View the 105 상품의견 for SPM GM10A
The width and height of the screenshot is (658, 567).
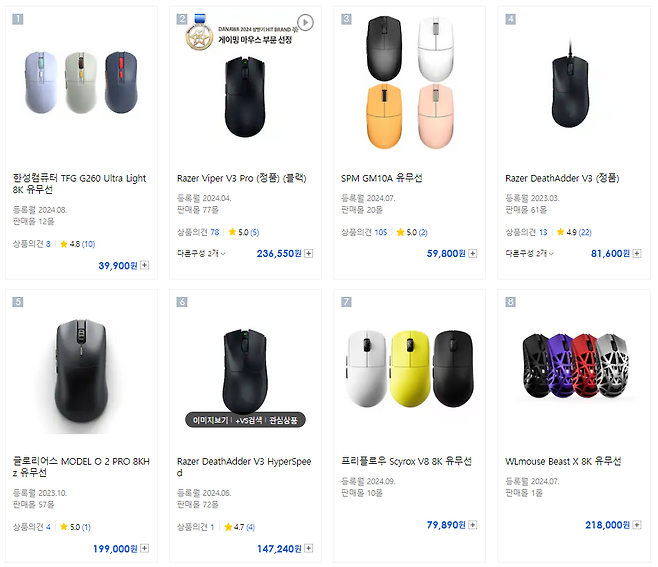(381, 231)
